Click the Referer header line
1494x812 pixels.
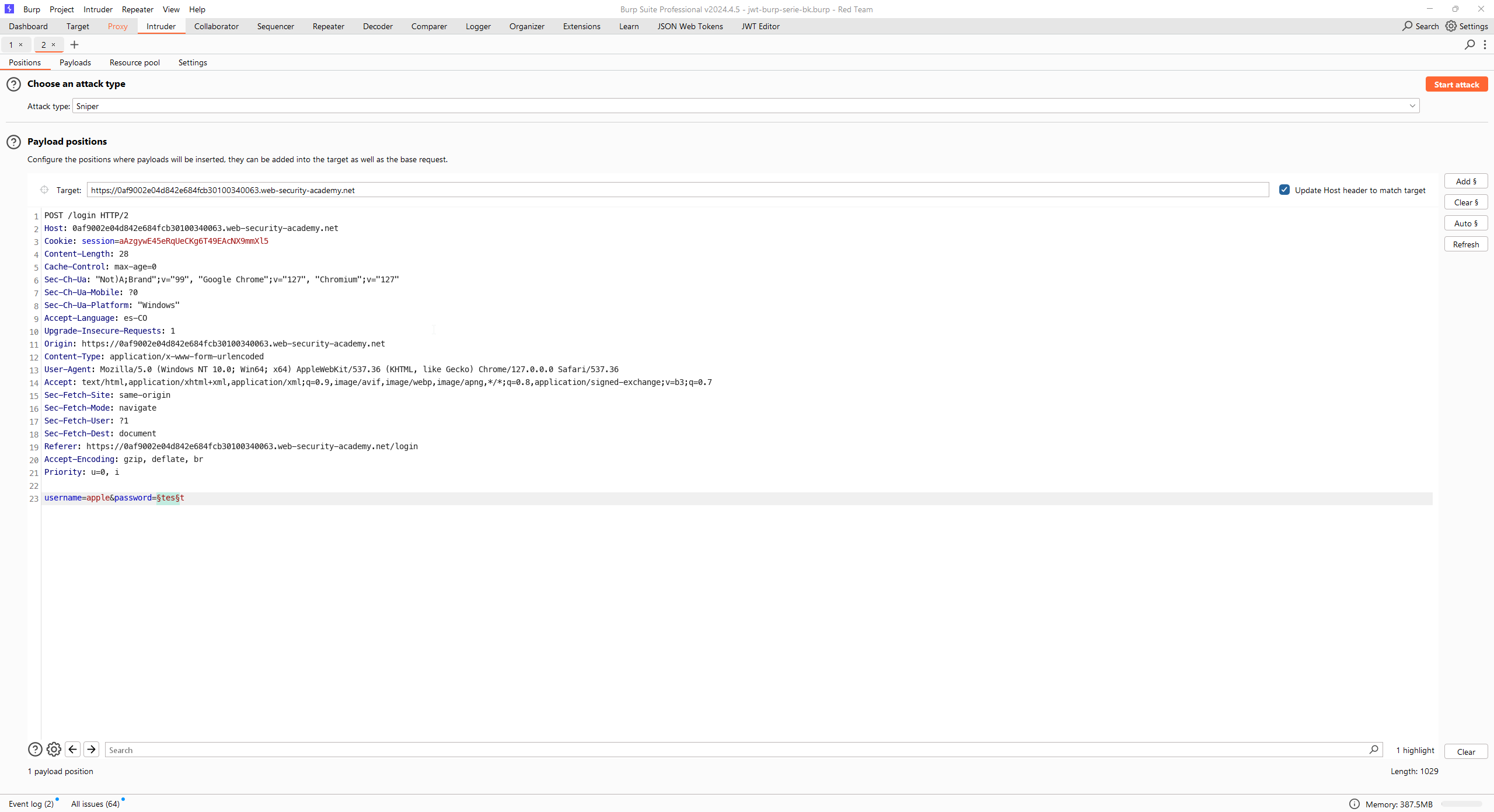[x=231, y=446]
